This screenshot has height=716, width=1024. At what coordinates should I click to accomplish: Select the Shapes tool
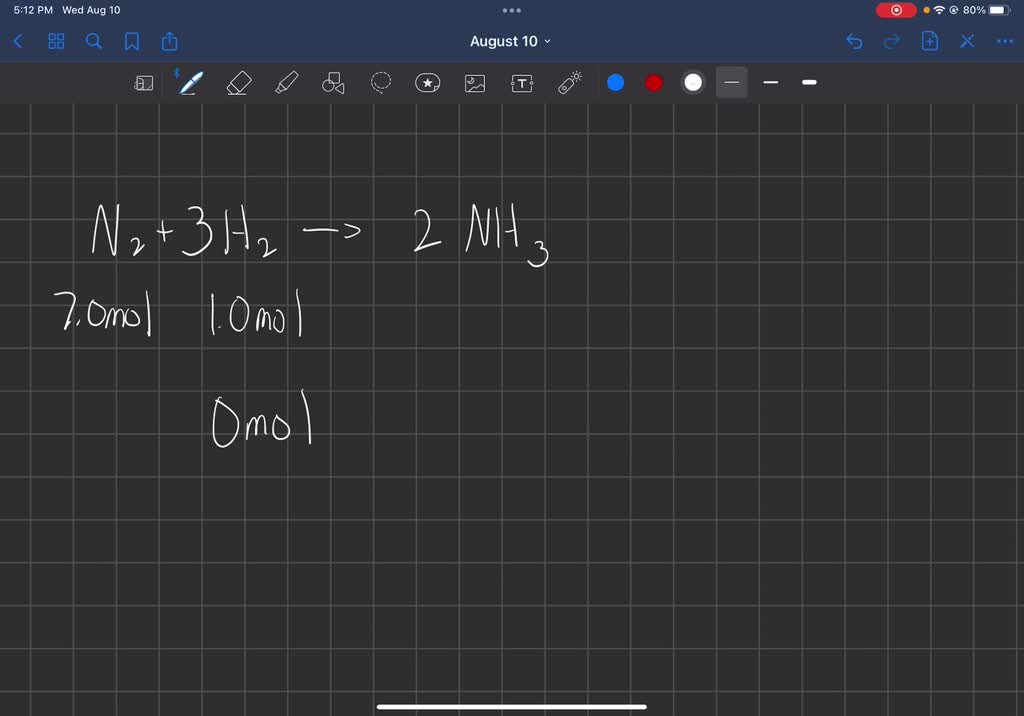coord(333,83)
